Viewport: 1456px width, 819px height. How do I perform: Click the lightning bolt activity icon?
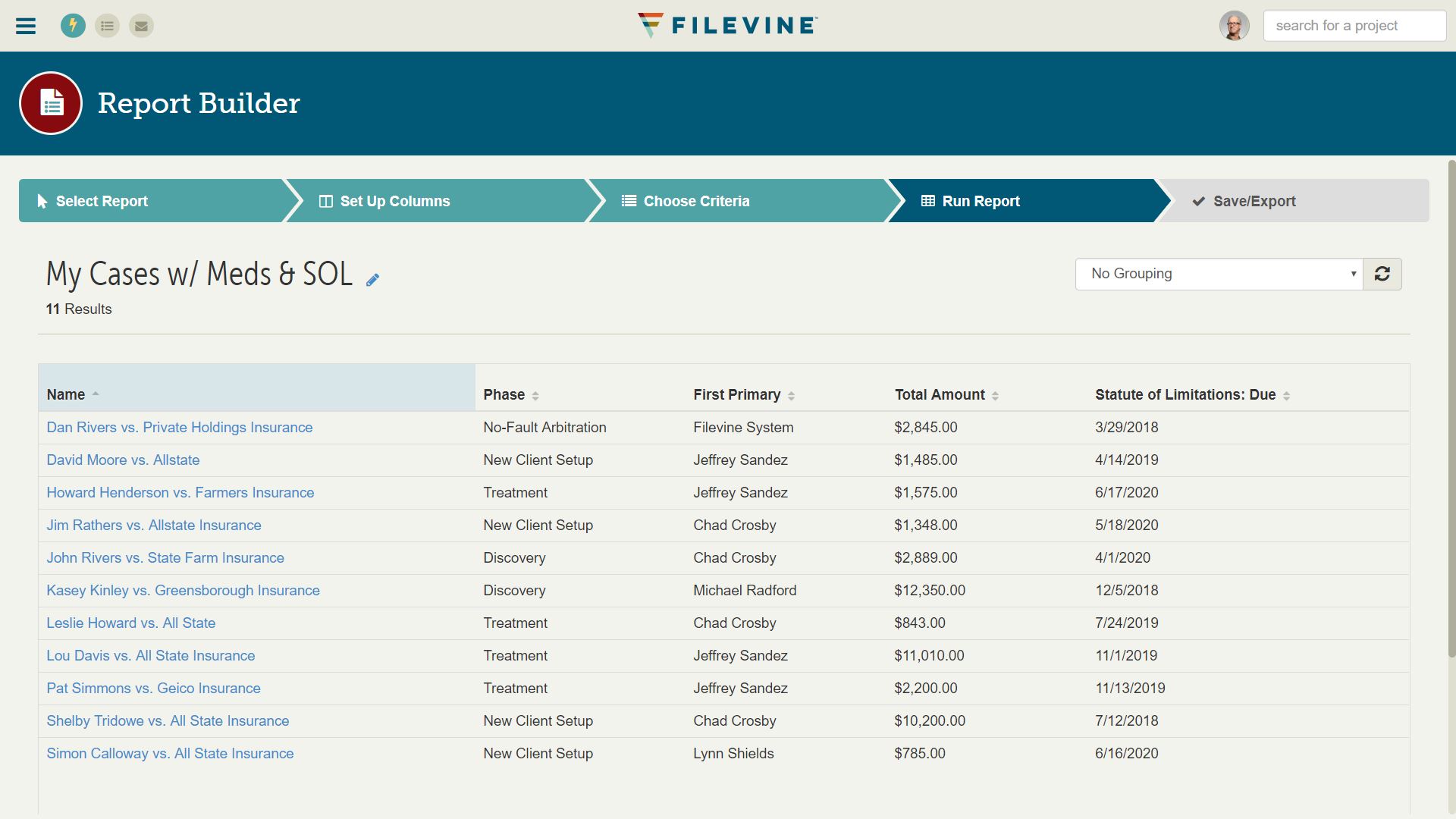[x=73, y=25]
